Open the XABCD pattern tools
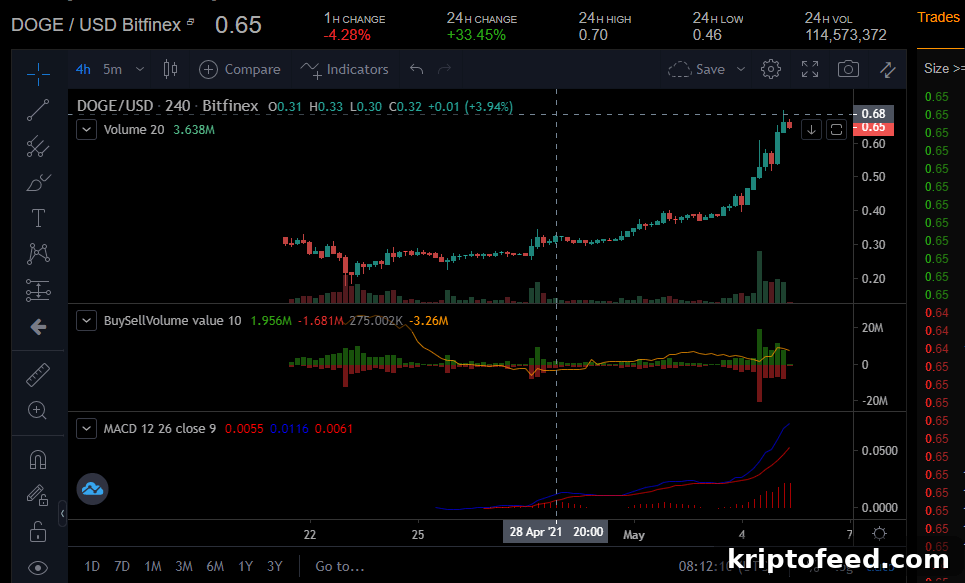Viewport: 965px width, 583px height. click(38, 254)
